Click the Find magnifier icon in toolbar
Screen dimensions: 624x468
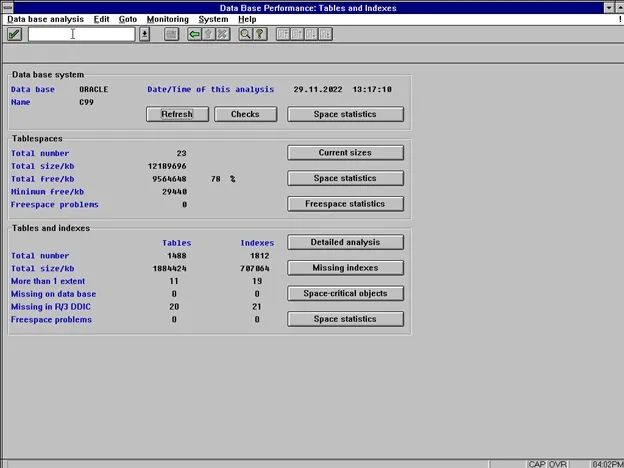click(245, 34)
